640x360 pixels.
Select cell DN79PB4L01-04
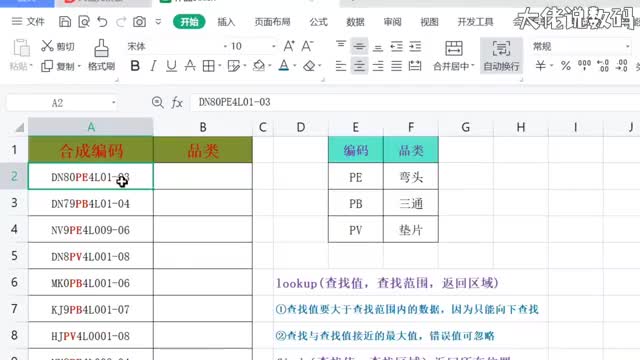pyautogui.click(x=91, y=203)
